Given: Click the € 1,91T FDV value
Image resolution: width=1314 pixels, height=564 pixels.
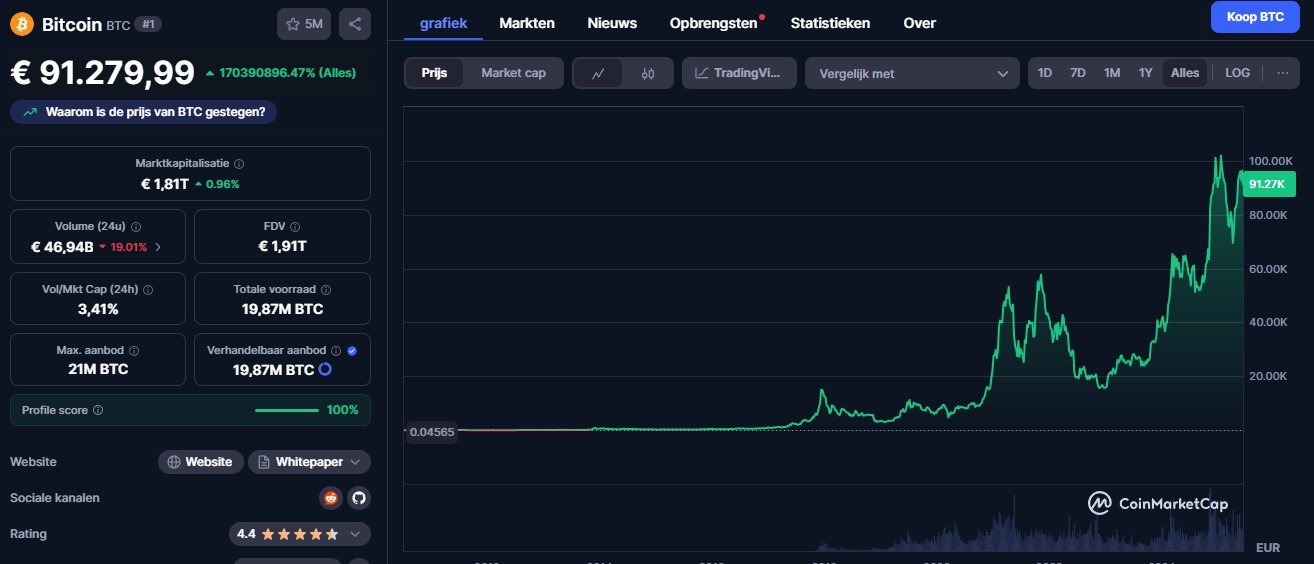Looking at the screenshot, I should [282, 246].
